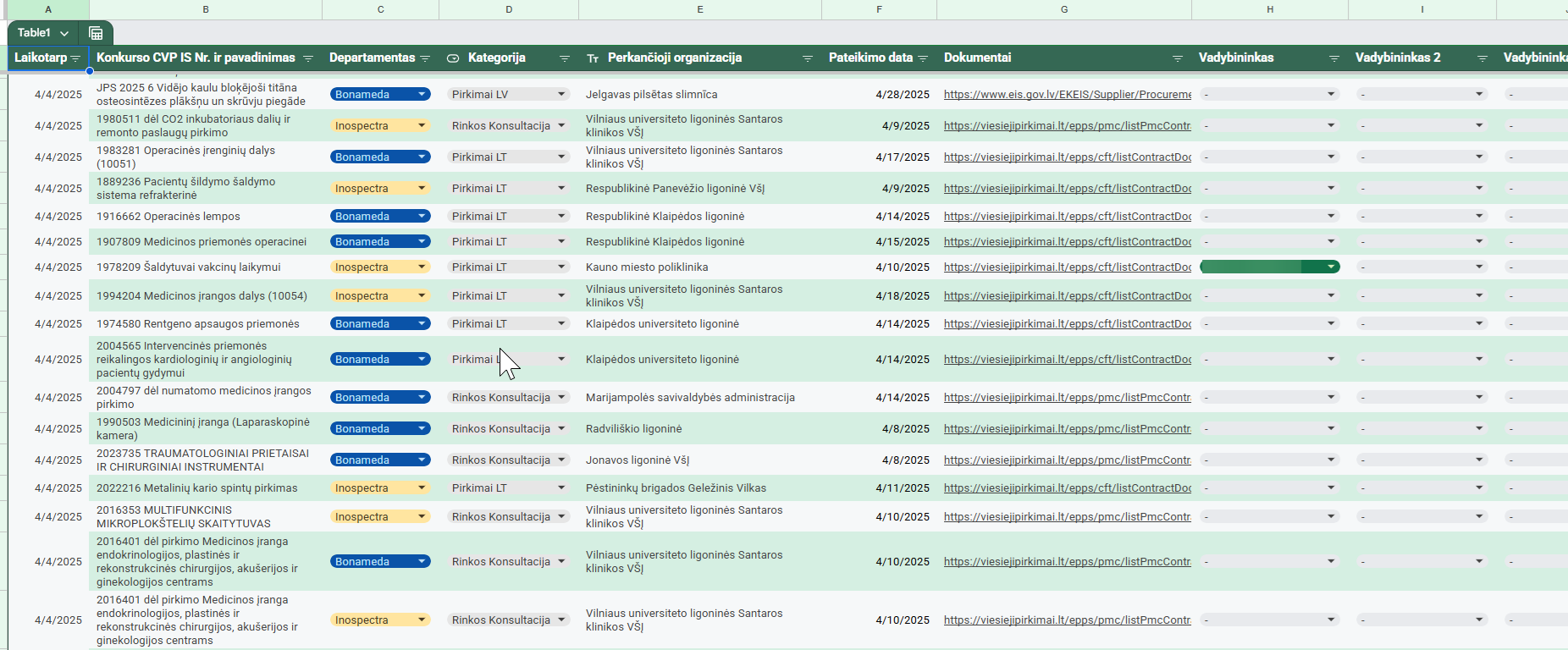1568x650 pixels.
Task: Open eis.gov.lv document link
Action: [1068, 94]
